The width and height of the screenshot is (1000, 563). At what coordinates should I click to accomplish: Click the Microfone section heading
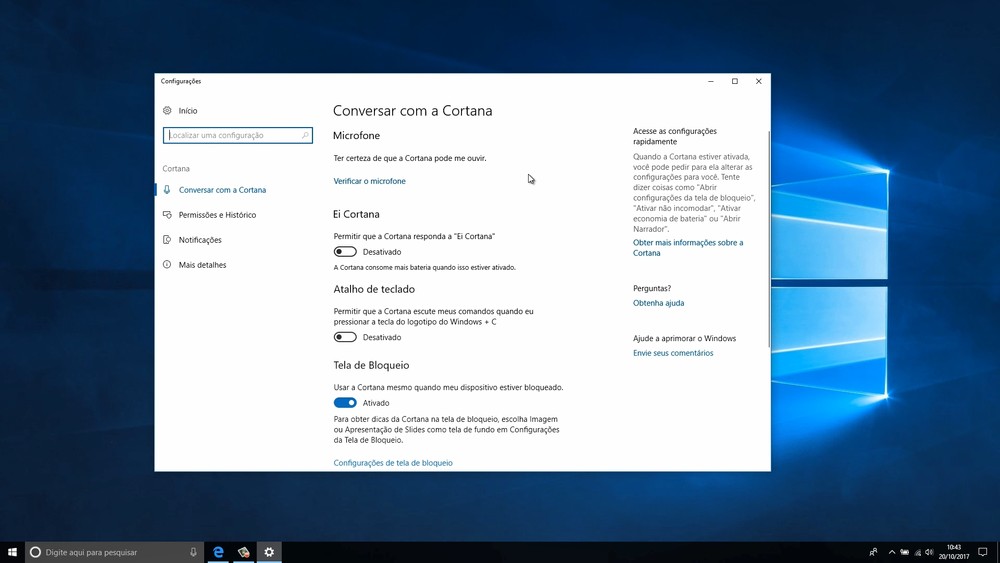coord(357,136)
